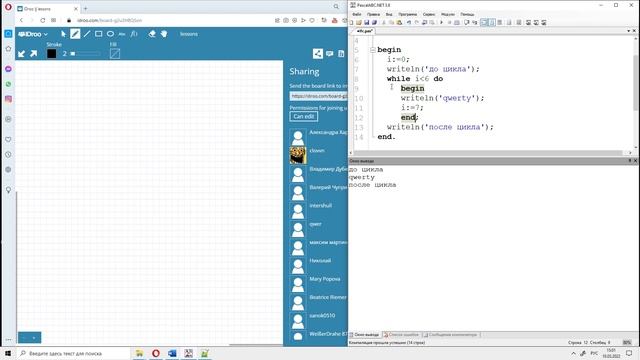Click the Opera address bar URL
The height and width of the screenshot is (360, 640).
click(x=109, y=20)
